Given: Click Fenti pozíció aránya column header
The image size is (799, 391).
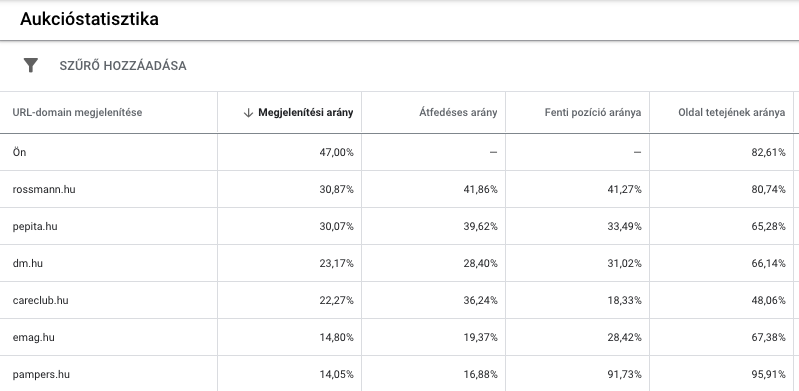Looking at the screenshot, I should 593,113.
